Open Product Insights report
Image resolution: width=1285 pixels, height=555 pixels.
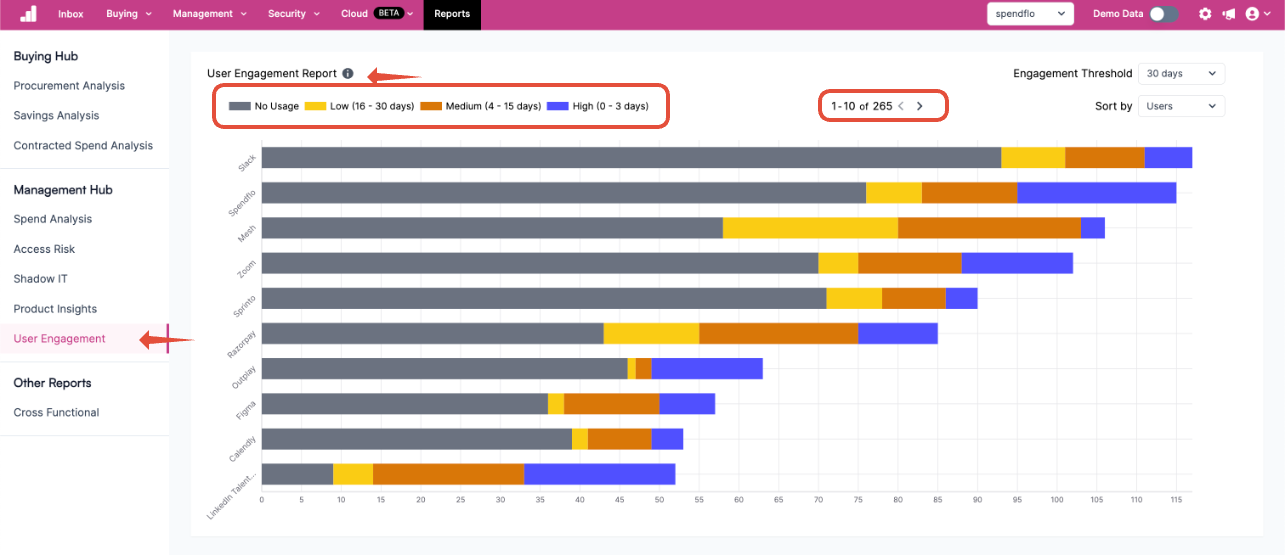tap(55, 309)
